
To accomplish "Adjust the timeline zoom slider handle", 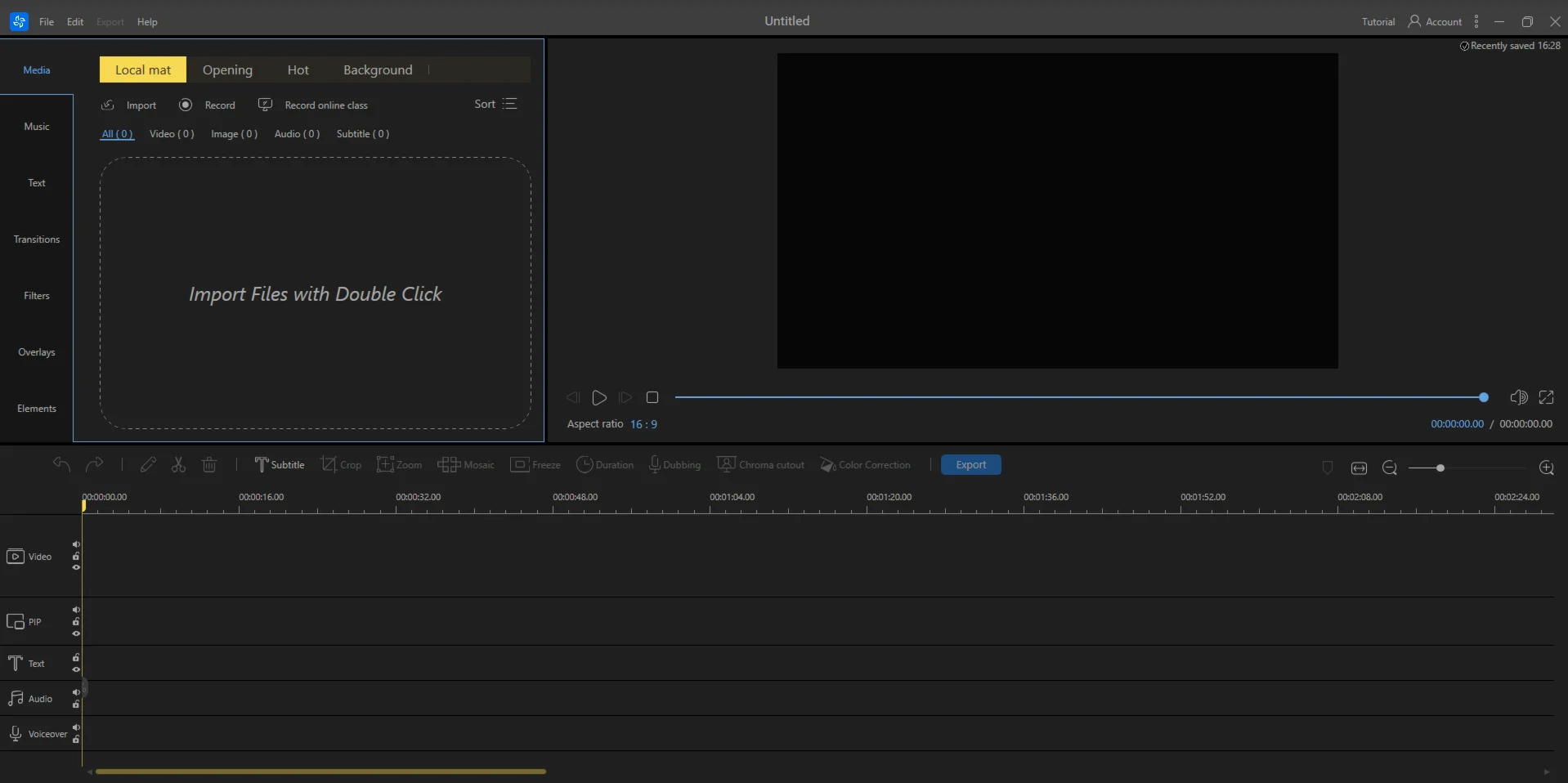I will click(1440, 468).
